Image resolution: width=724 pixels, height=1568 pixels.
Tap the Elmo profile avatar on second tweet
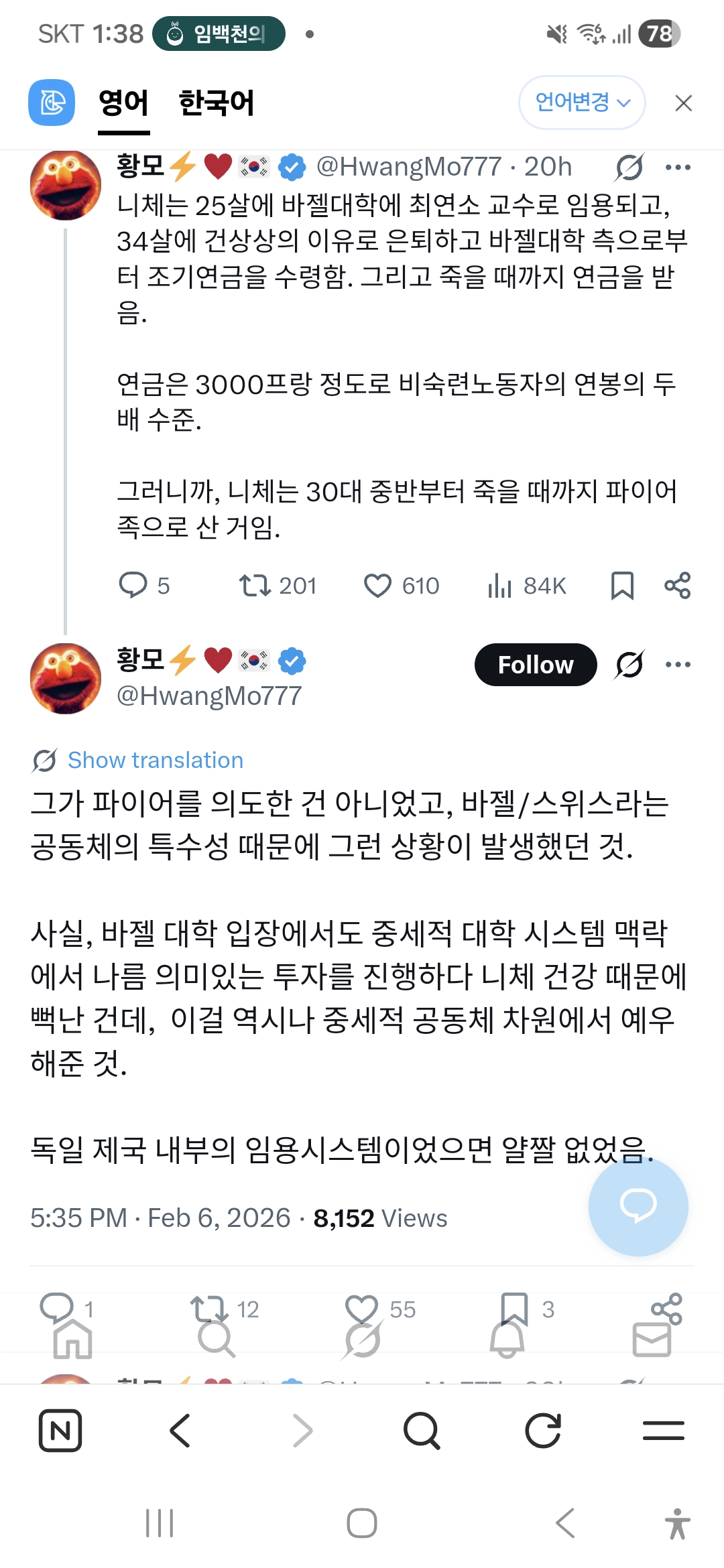[x=66, y=678]
